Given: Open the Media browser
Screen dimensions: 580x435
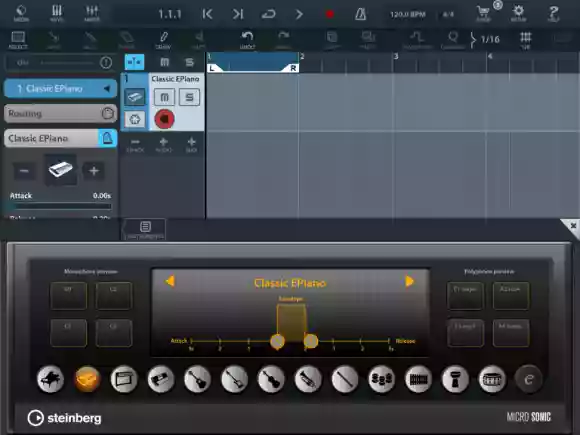Looking at the screenshot, I should 21,13.
